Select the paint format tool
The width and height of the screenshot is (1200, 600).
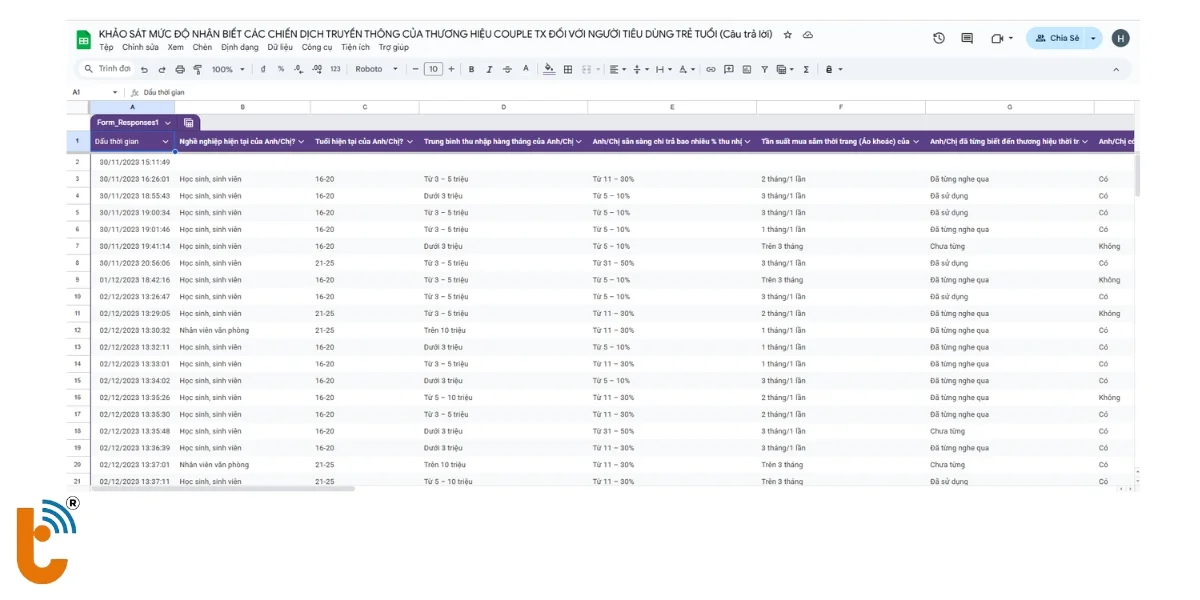tap(197, 70)
